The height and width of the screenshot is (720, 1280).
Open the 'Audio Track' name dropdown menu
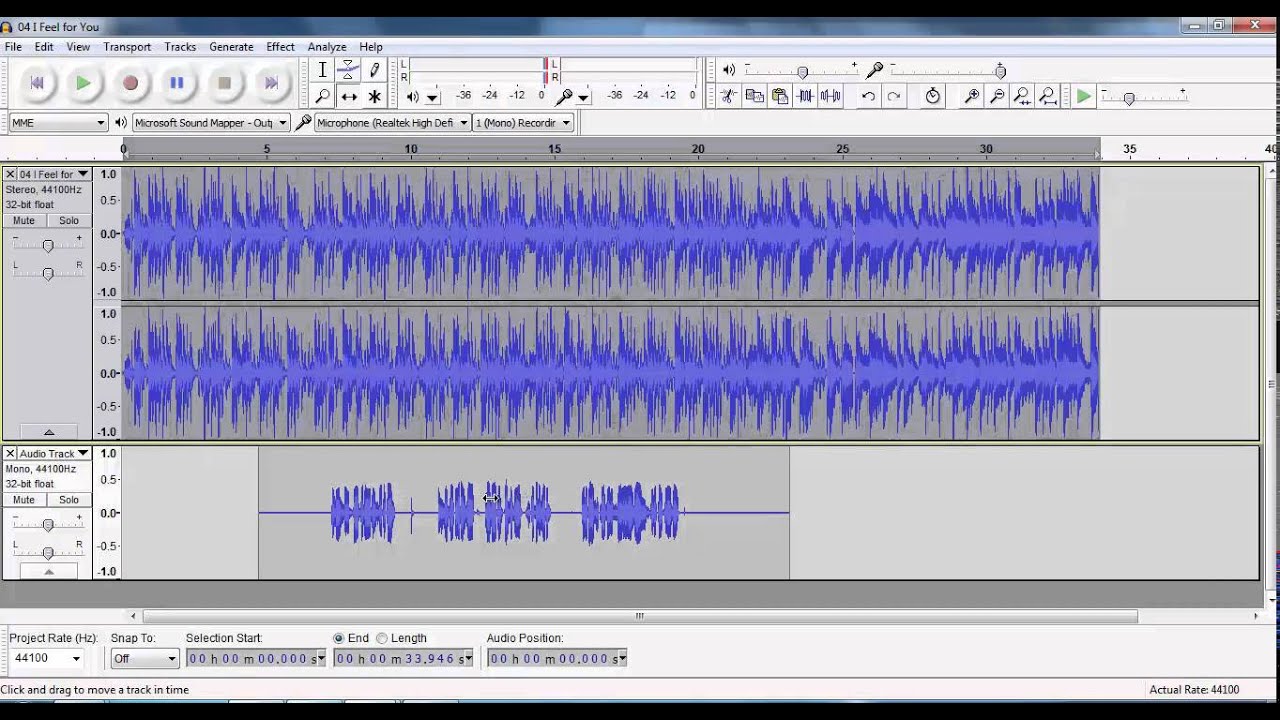point(55,453)
